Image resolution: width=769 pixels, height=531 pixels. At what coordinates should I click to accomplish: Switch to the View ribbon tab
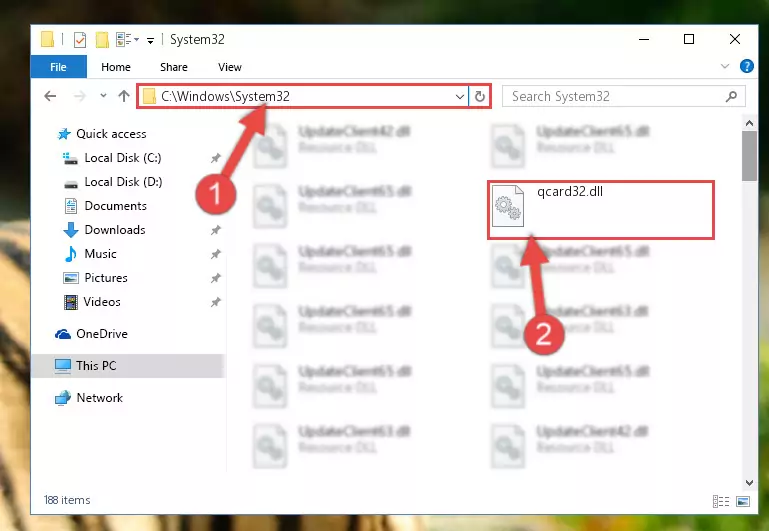230,67
